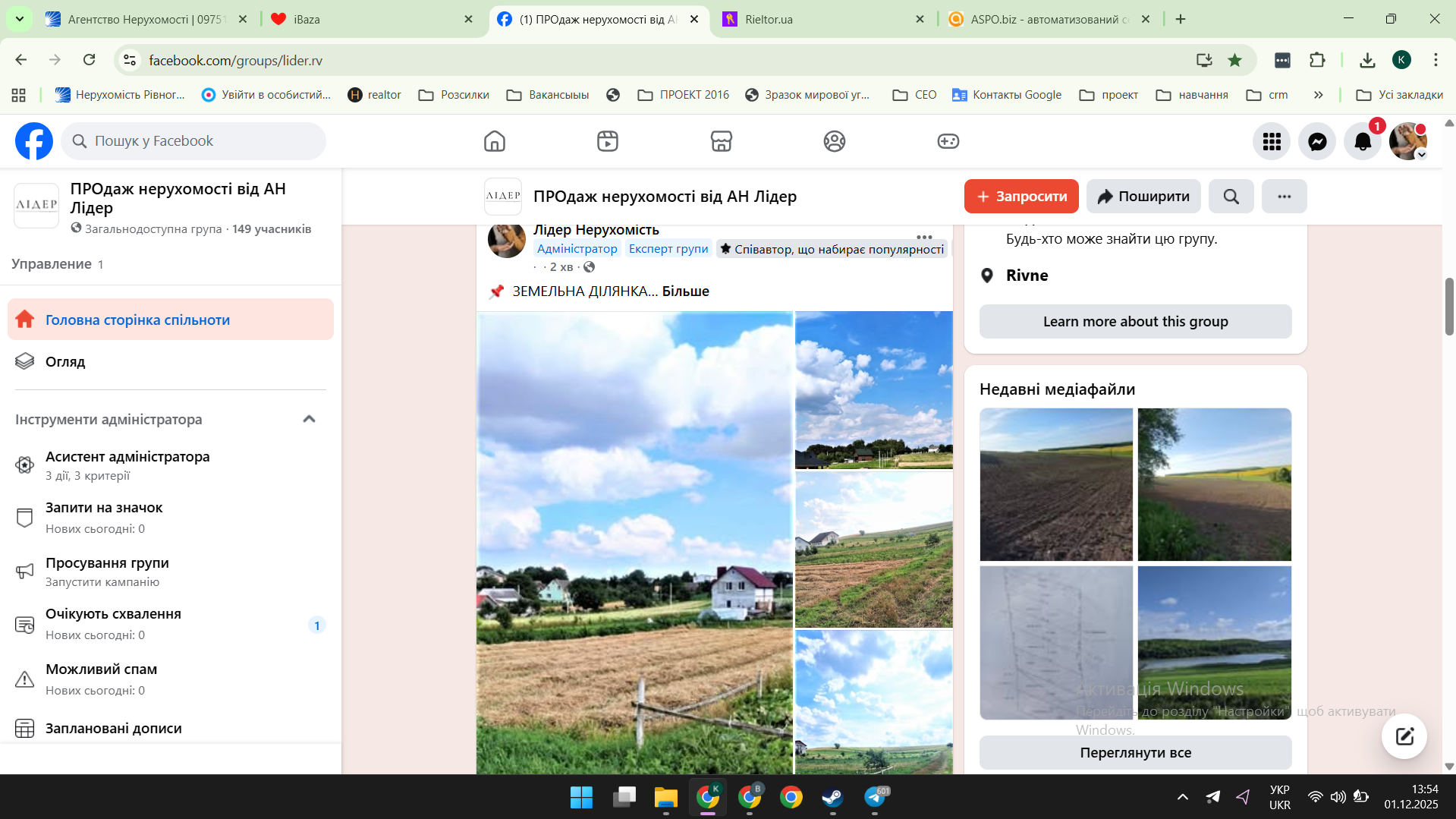
Task: Open the Facebook apps grid menu
Action: coord(1272,141)
